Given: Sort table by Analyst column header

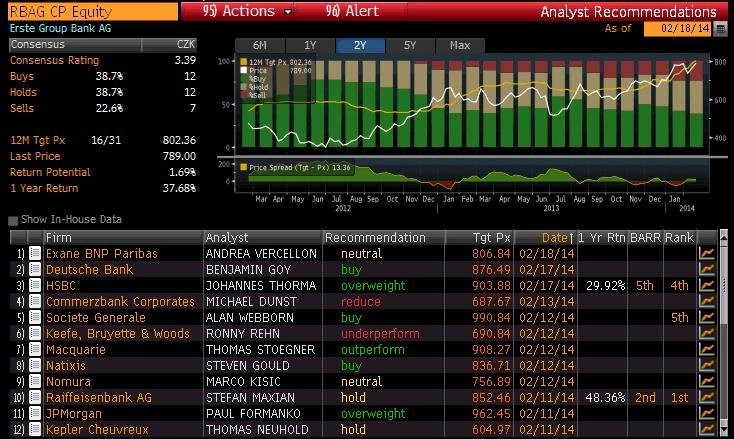Looking at the screenshot, I should point(263,238).
